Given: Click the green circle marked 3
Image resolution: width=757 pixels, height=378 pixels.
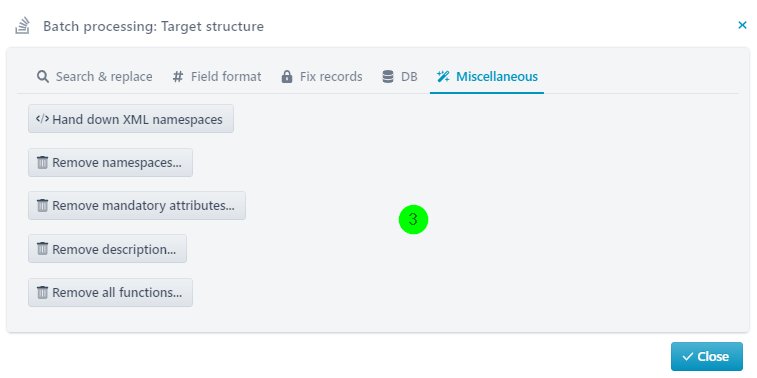Looking at the screenshot, I should [x=413, y=220].
